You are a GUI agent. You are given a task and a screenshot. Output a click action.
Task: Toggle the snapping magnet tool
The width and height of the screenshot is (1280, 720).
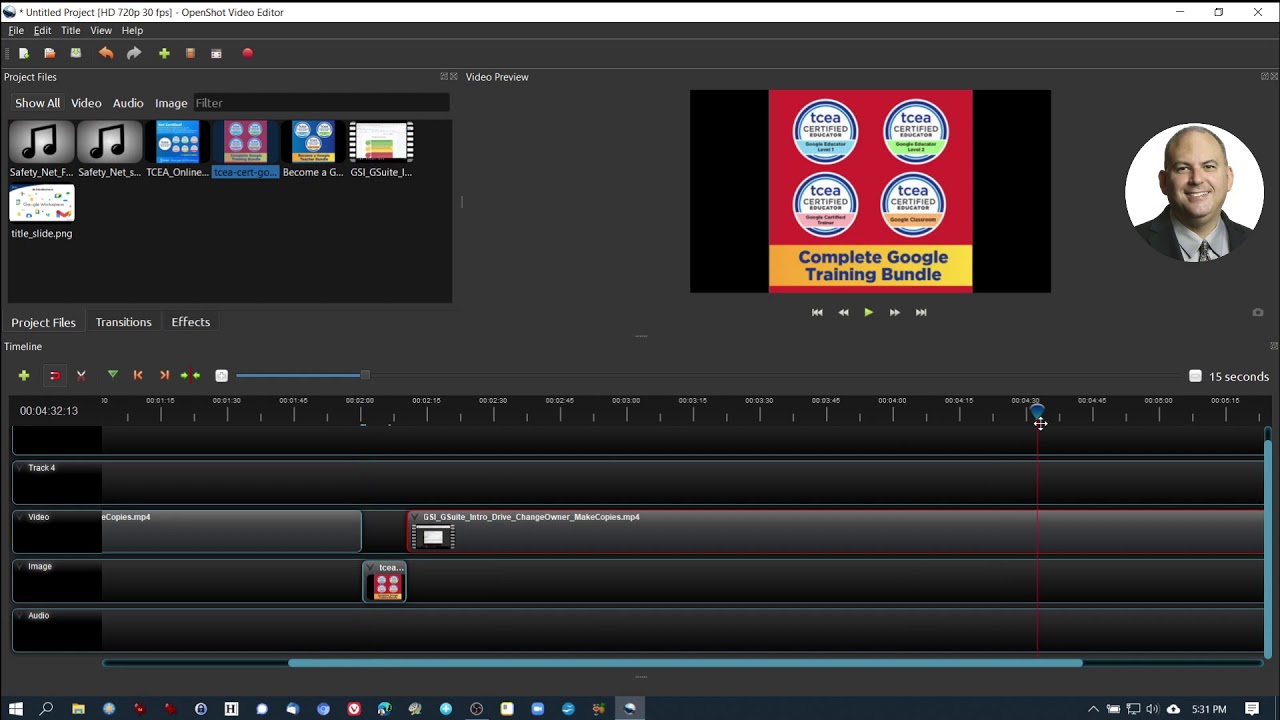coord(55,375)
